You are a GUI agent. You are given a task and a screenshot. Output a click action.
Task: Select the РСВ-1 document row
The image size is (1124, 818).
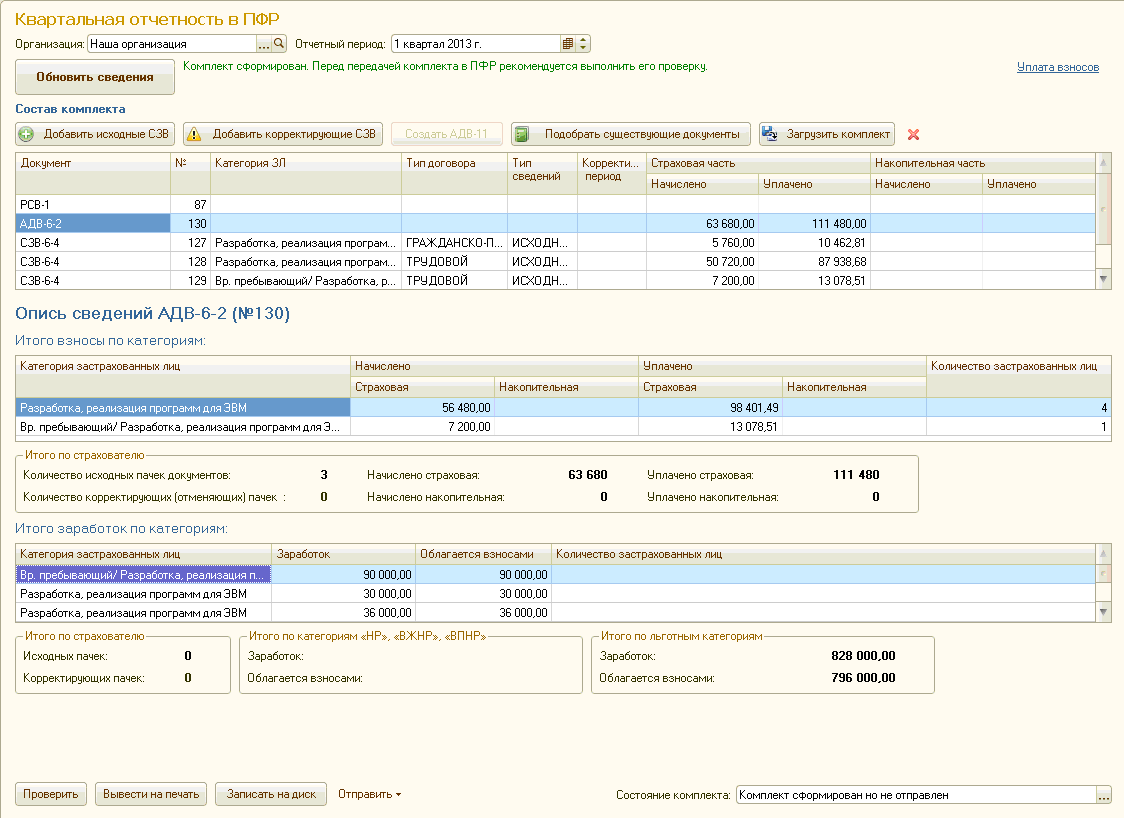pos(90,205)
